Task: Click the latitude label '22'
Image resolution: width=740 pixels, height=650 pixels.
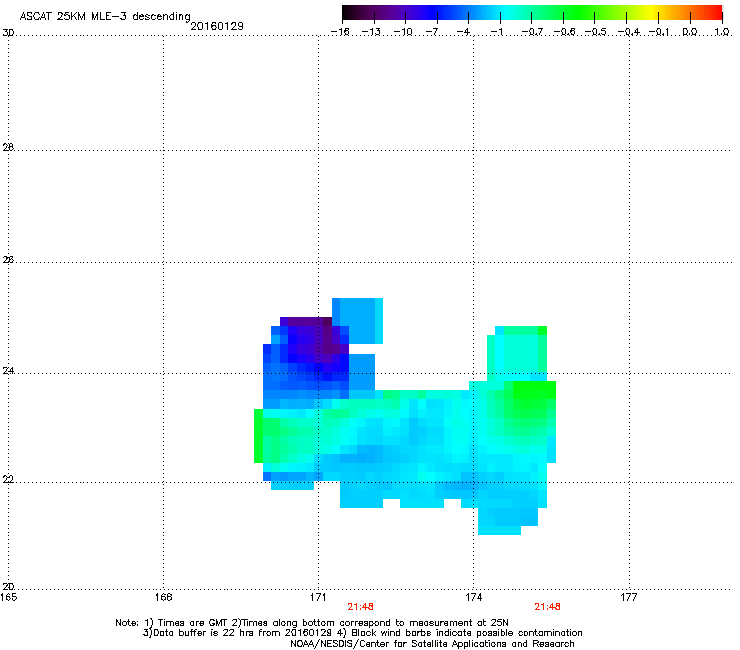Action: 8,480
